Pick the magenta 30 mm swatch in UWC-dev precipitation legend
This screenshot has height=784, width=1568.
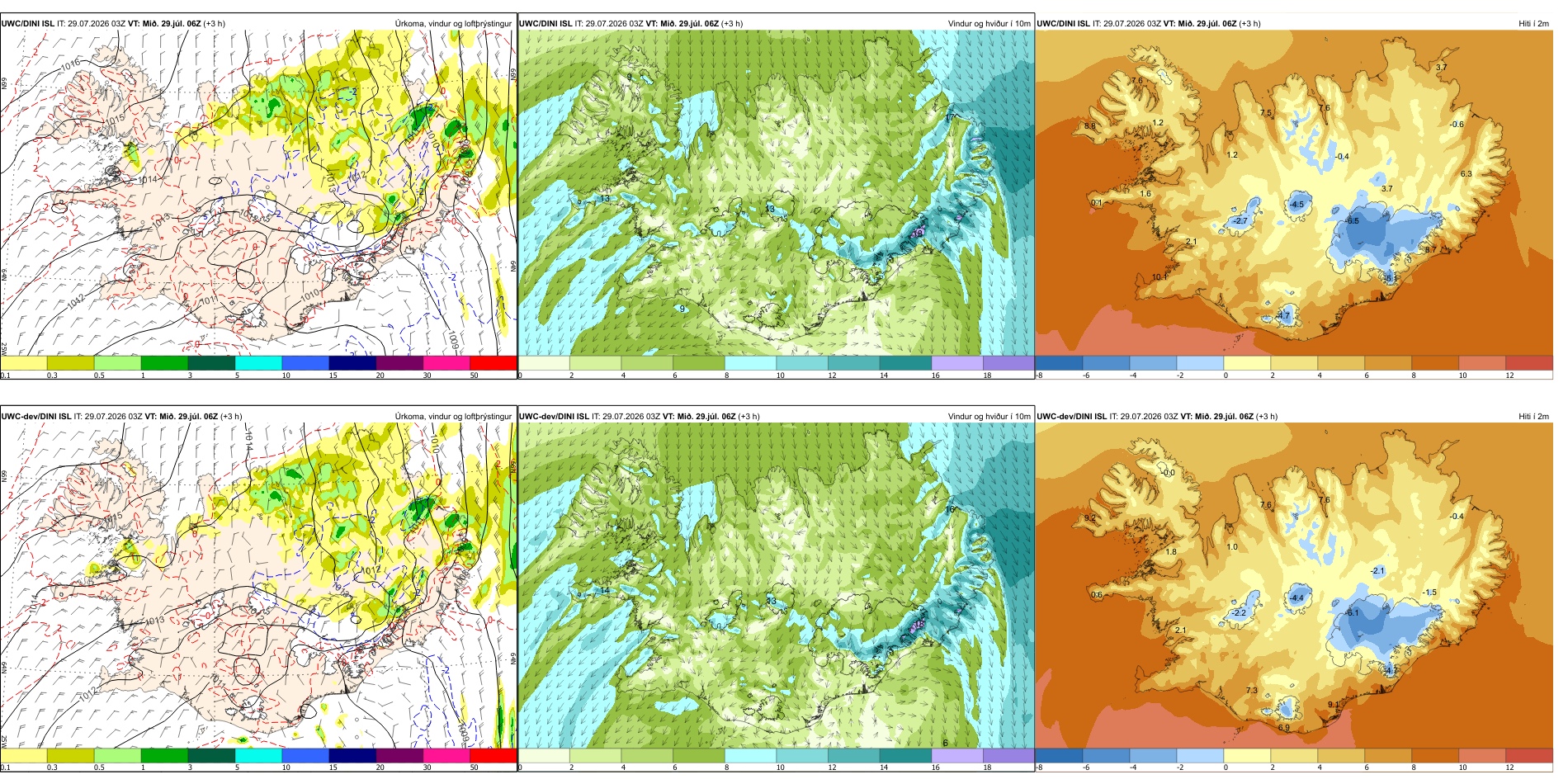pos(446,755)
